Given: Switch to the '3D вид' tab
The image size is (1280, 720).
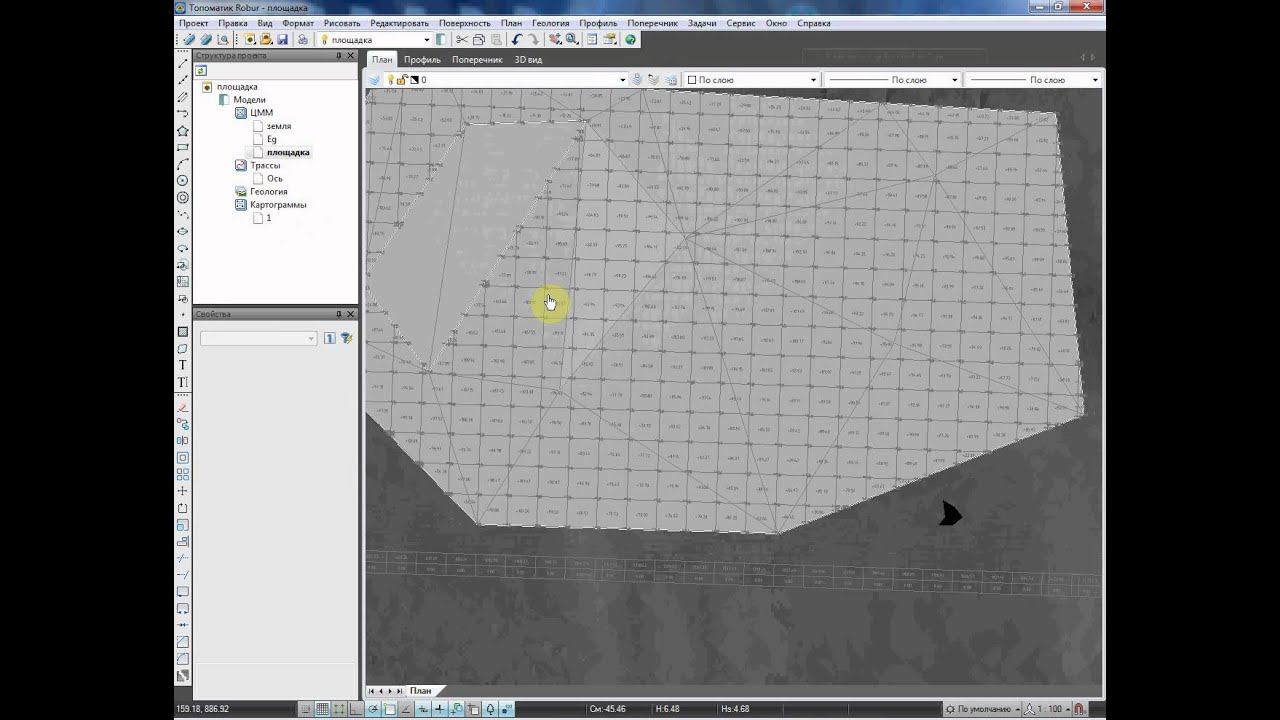Looking at the screenshot, I should coord(528,60).
